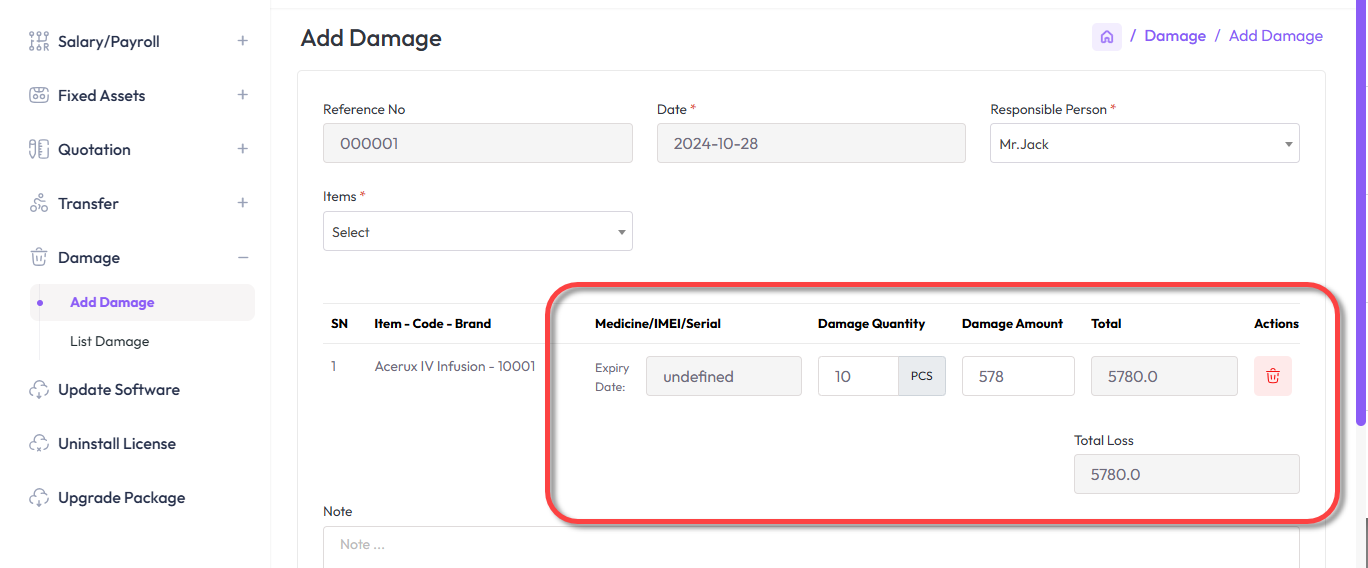
Task: Click the Update Software cloud icon
Action: [39, 390]
